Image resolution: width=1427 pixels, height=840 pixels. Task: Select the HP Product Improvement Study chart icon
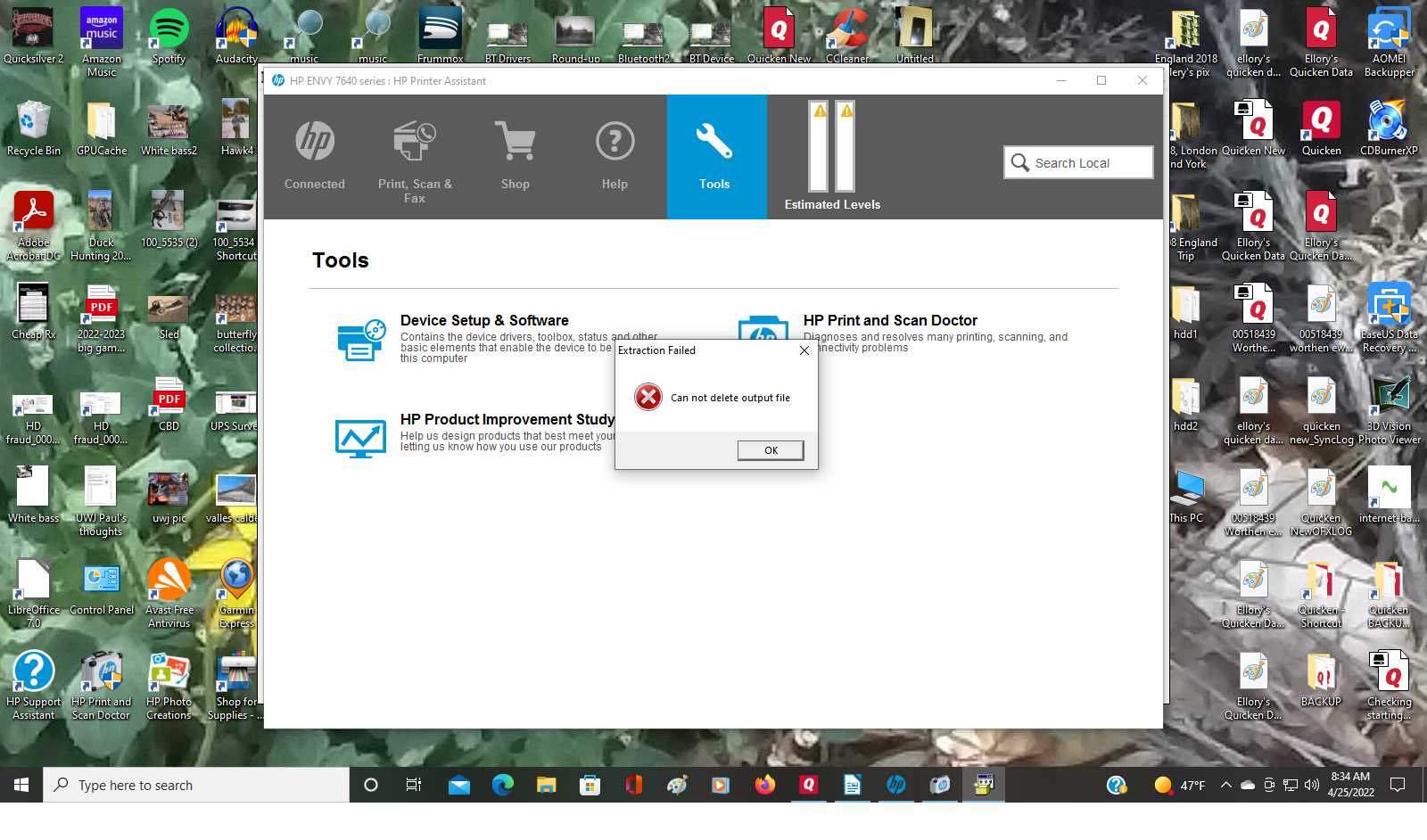point(360,438)
